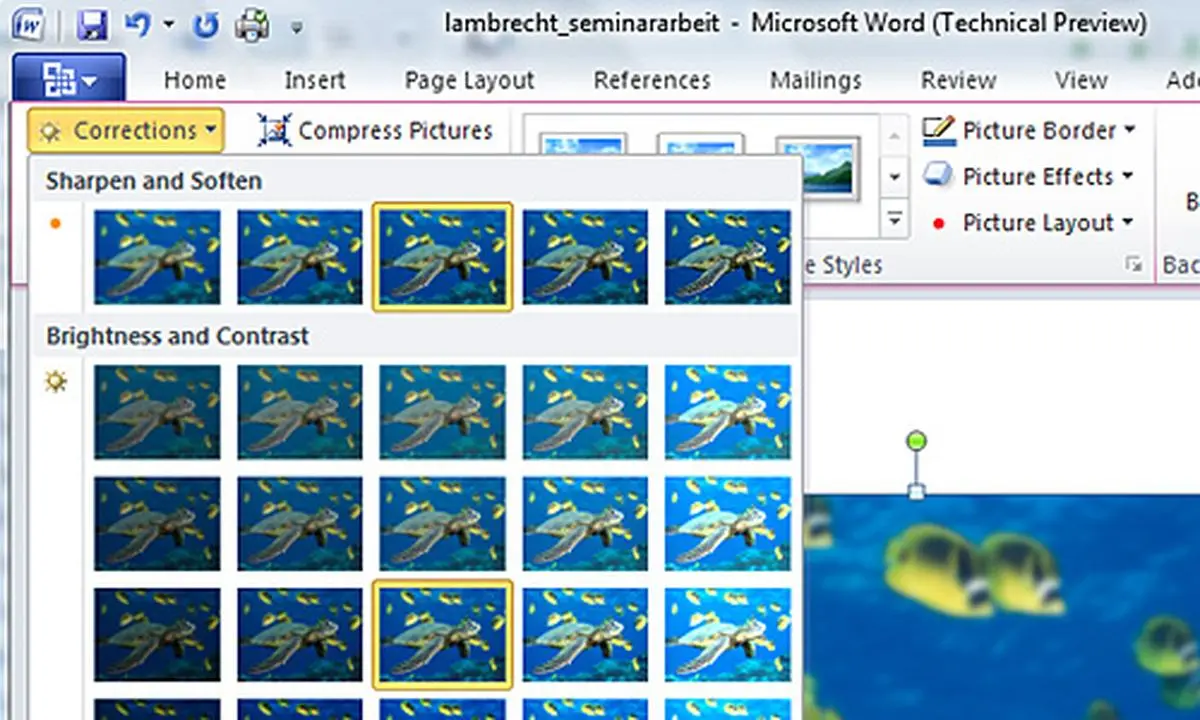Click the Save icon on Quick Access toolbar
The height and width of the screenshot is (720, 1200).
(92, 23)
